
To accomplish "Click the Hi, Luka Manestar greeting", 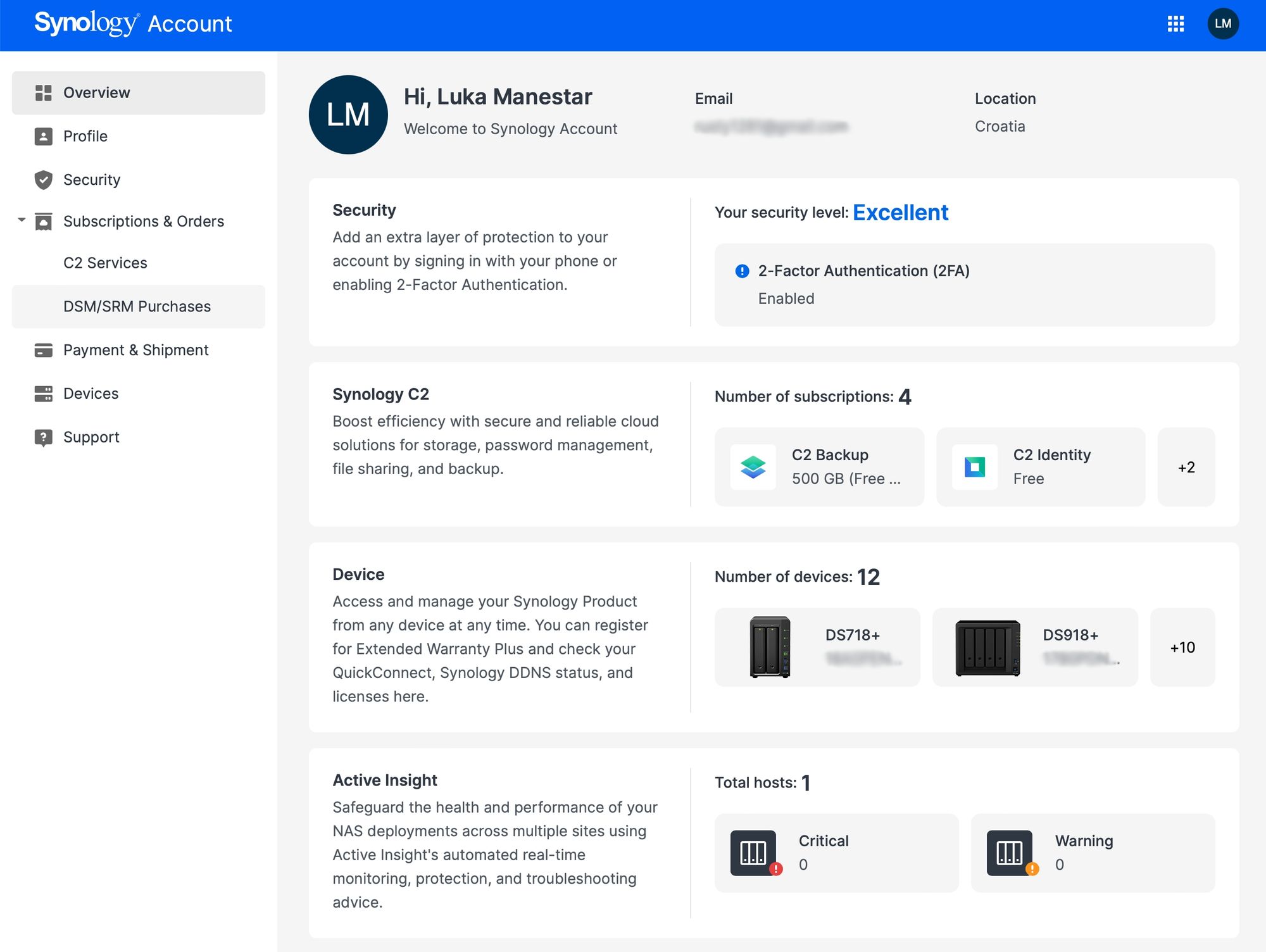I will (498, 97).
